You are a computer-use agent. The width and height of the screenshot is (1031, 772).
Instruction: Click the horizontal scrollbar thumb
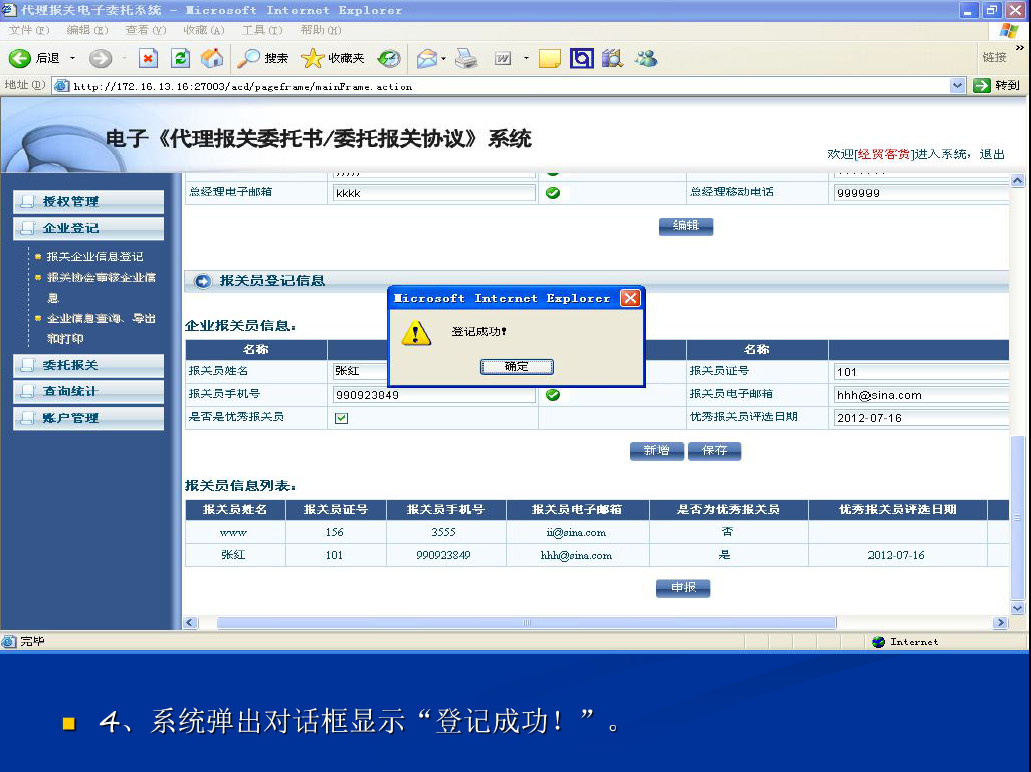point(526,623)
